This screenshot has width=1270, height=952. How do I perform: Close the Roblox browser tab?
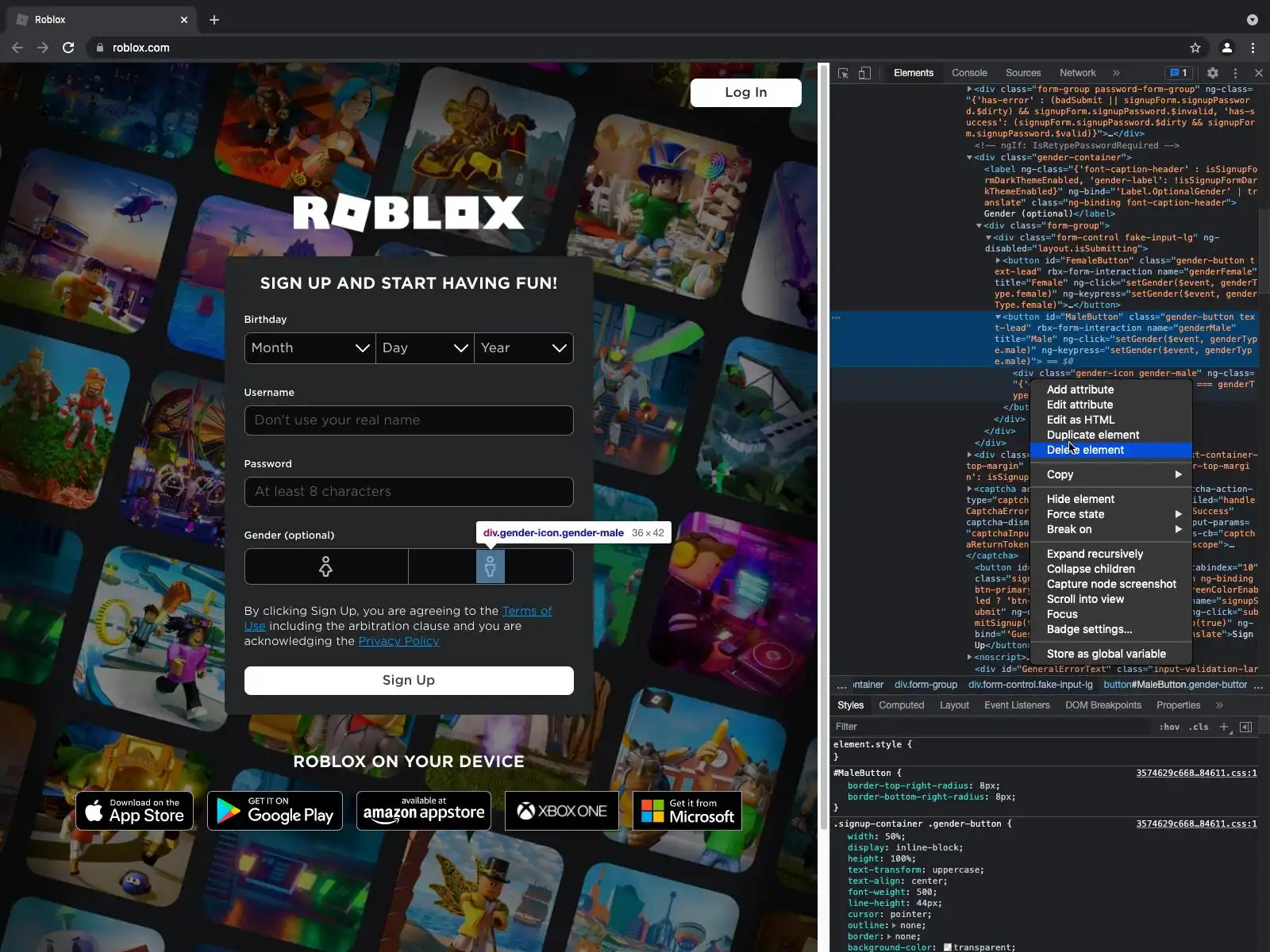[184, 20]
